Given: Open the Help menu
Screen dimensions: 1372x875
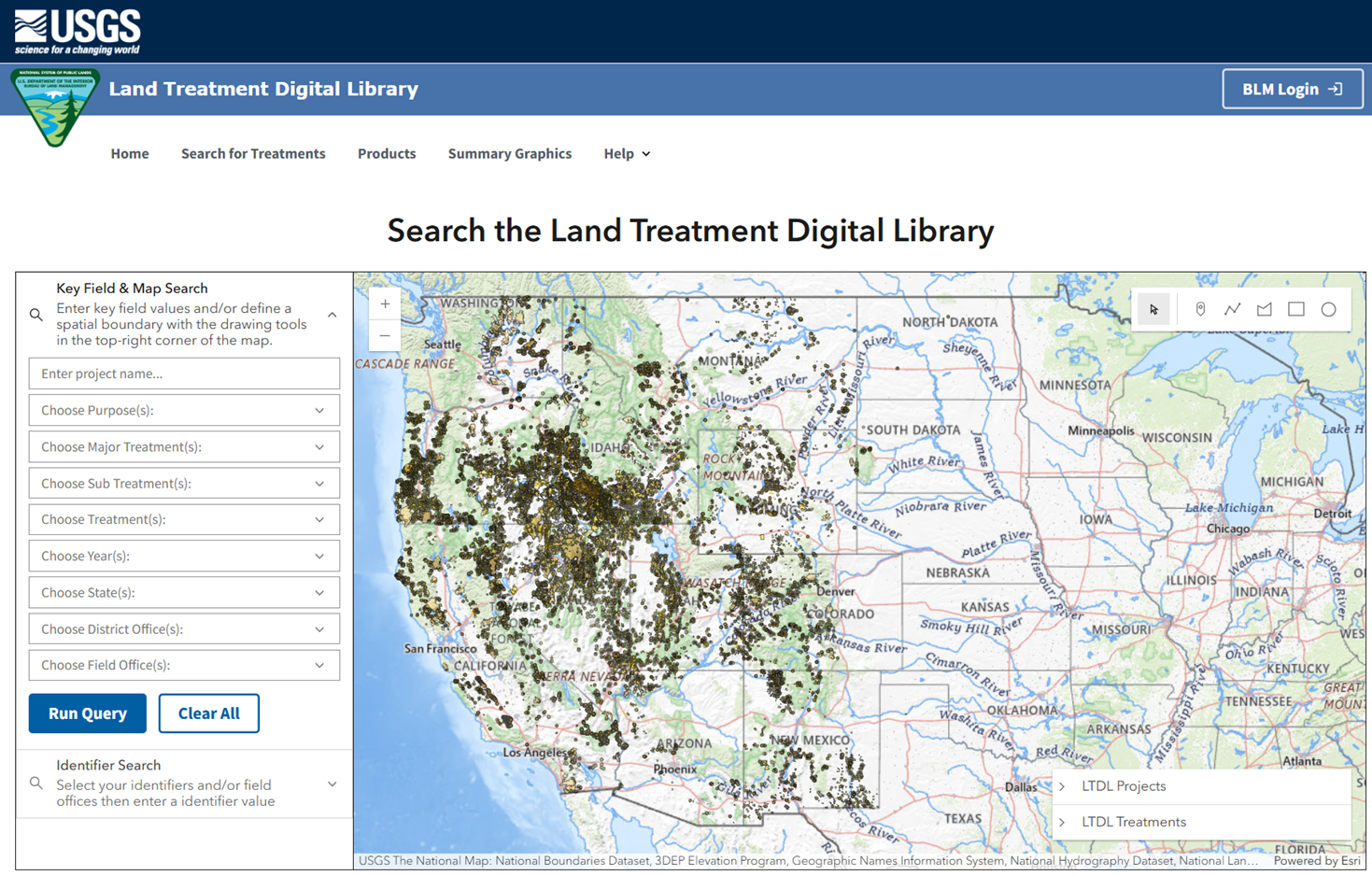Looking at the screenshot, I should (626, 153).
